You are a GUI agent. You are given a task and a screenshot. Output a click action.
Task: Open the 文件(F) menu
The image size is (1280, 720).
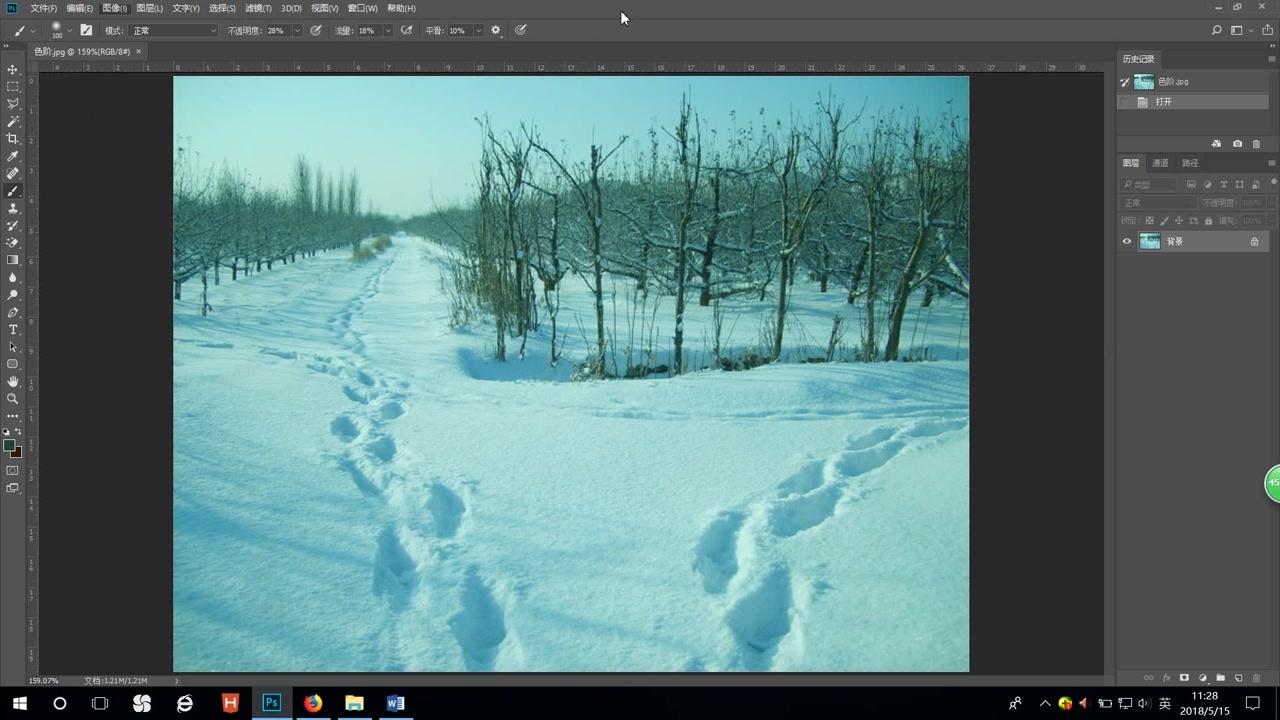point(43,8)
